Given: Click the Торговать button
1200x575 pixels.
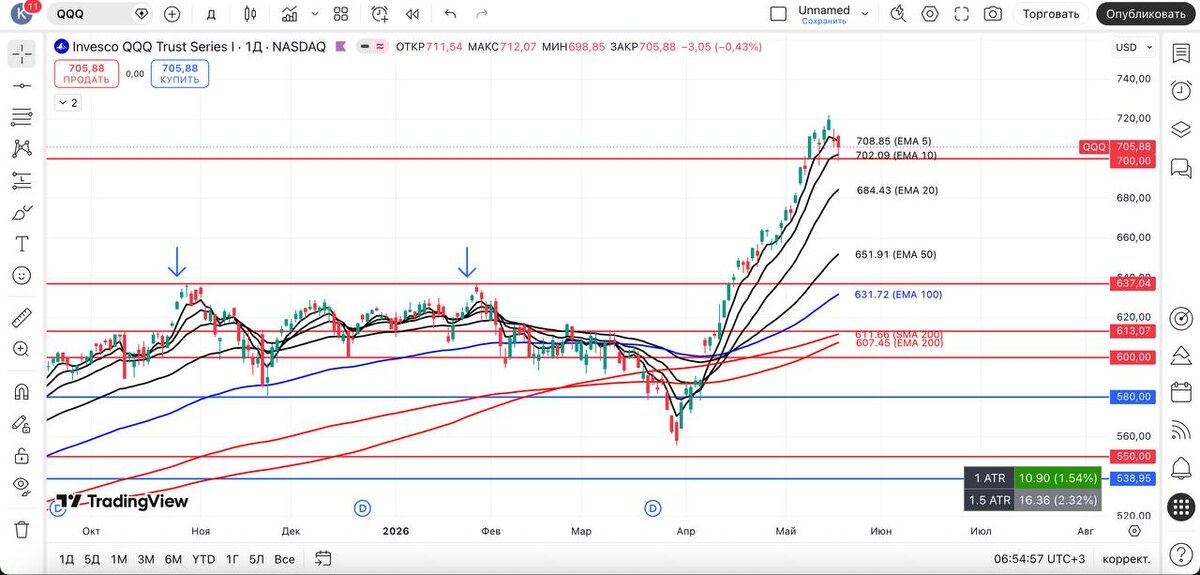Looking at the screenshot, I should click(x=1051, y=14).
